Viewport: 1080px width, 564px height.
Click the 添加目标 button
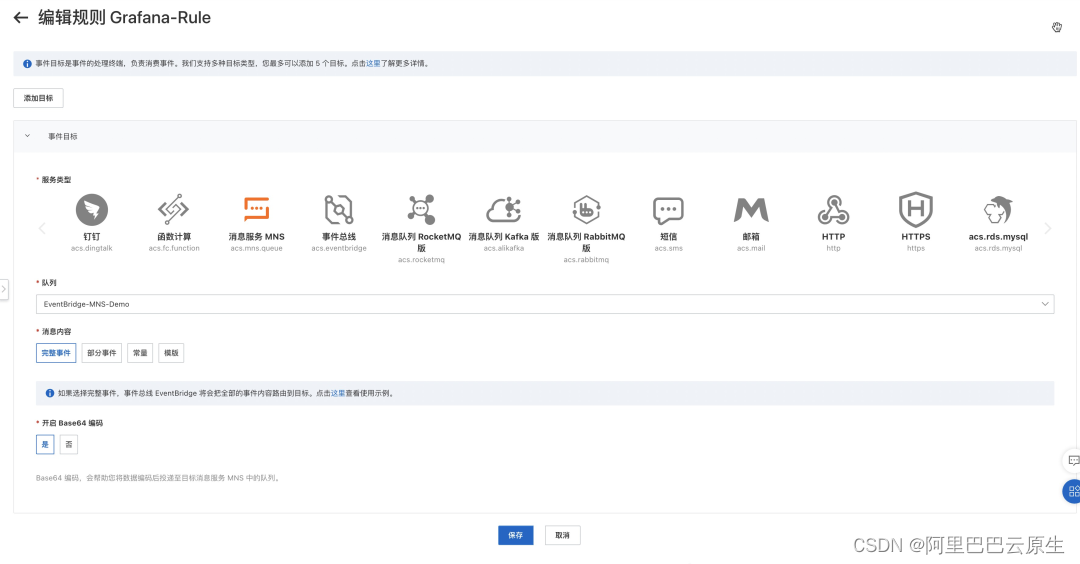click(x=39, y=98)
